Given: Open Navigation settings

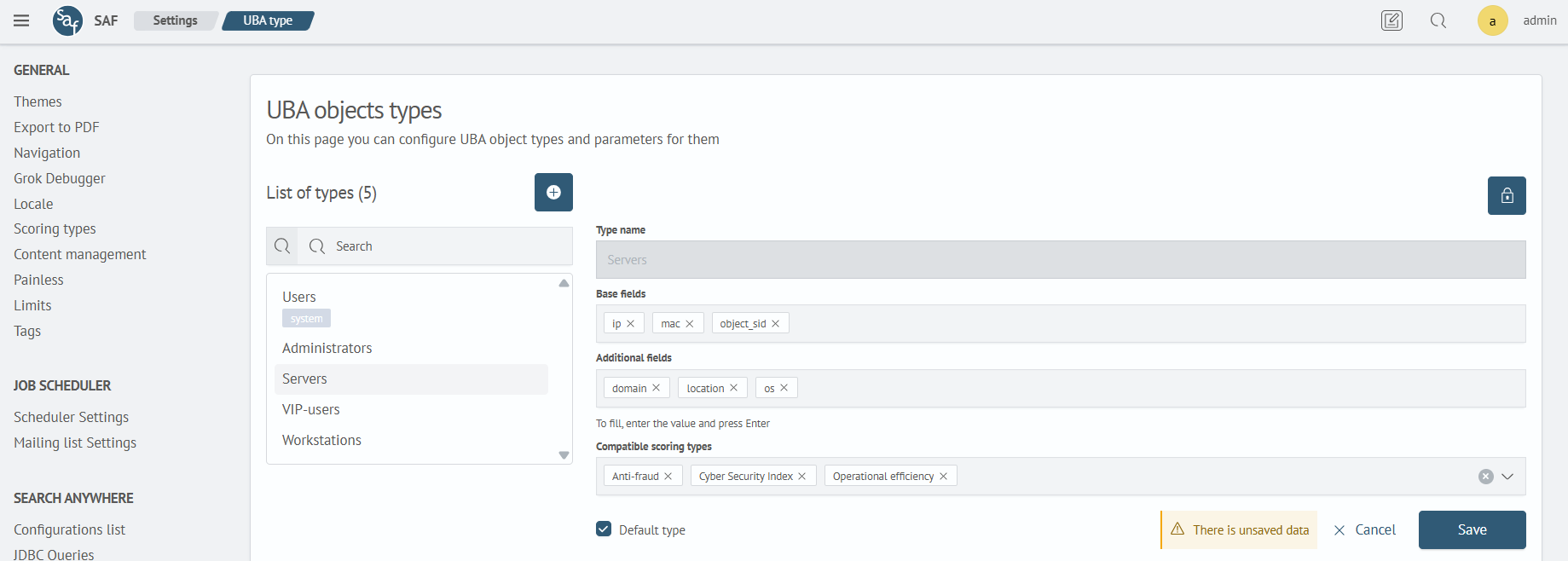Looking at the screenshot, I should coord(47,153).
